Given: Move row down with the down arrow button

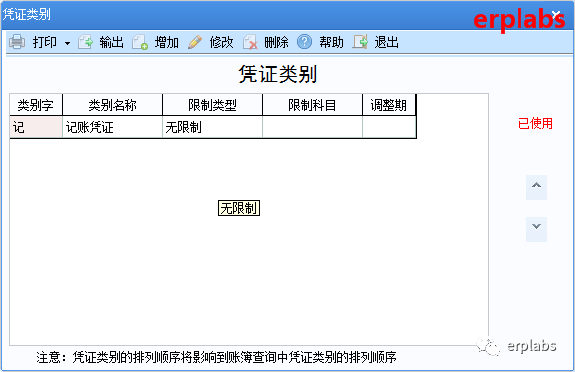Looking at the screenshot, I should pos(536,229).
